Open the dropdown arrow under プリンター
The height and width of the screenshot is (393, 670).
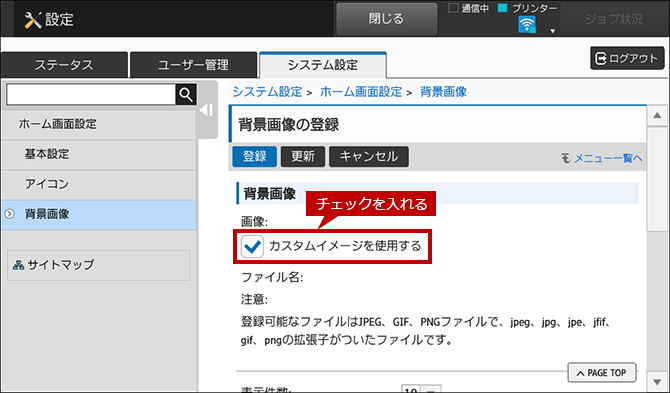coord(552,31)
